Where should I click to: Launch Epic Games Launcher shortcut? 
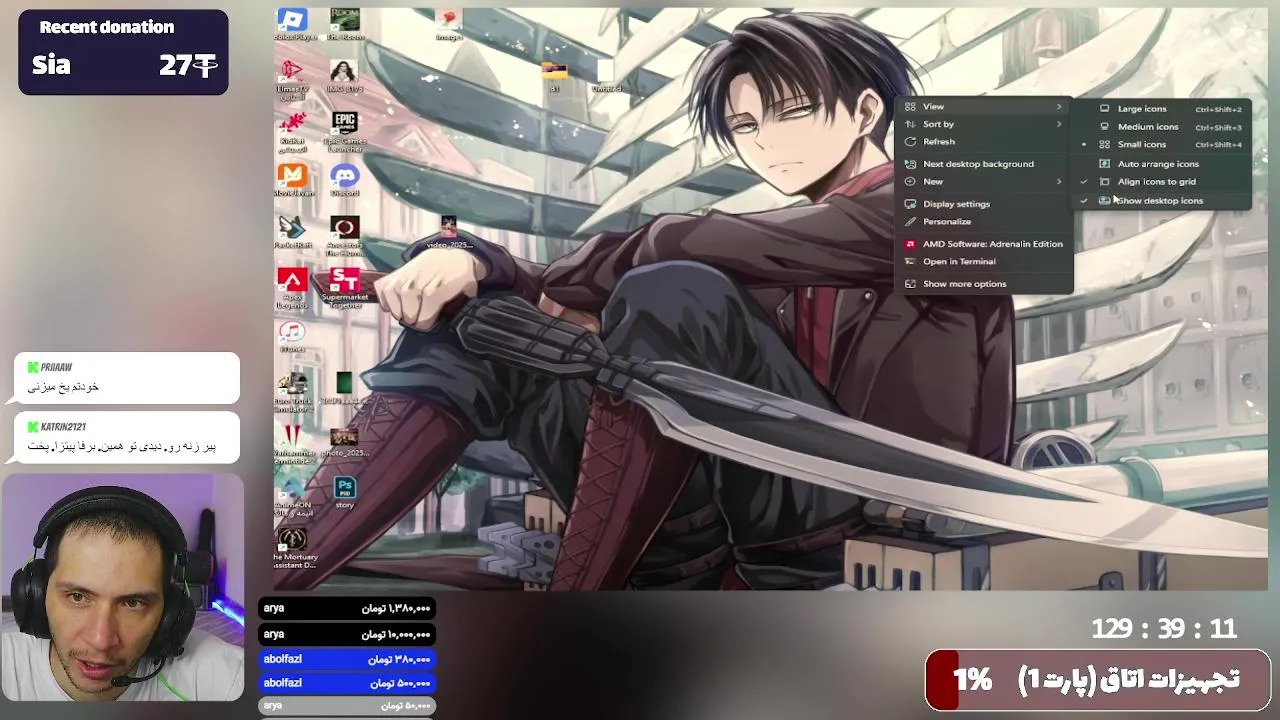pyautogui.click(x=345, y=130)
